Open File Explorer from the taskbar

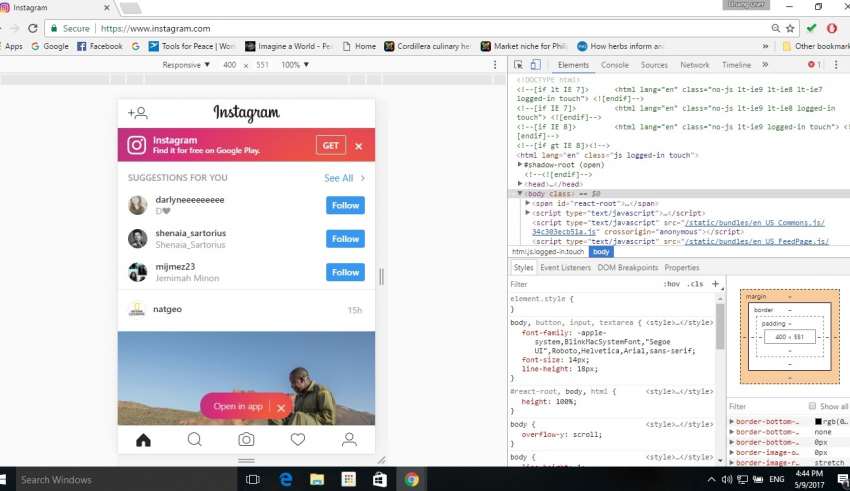(317, 480)
